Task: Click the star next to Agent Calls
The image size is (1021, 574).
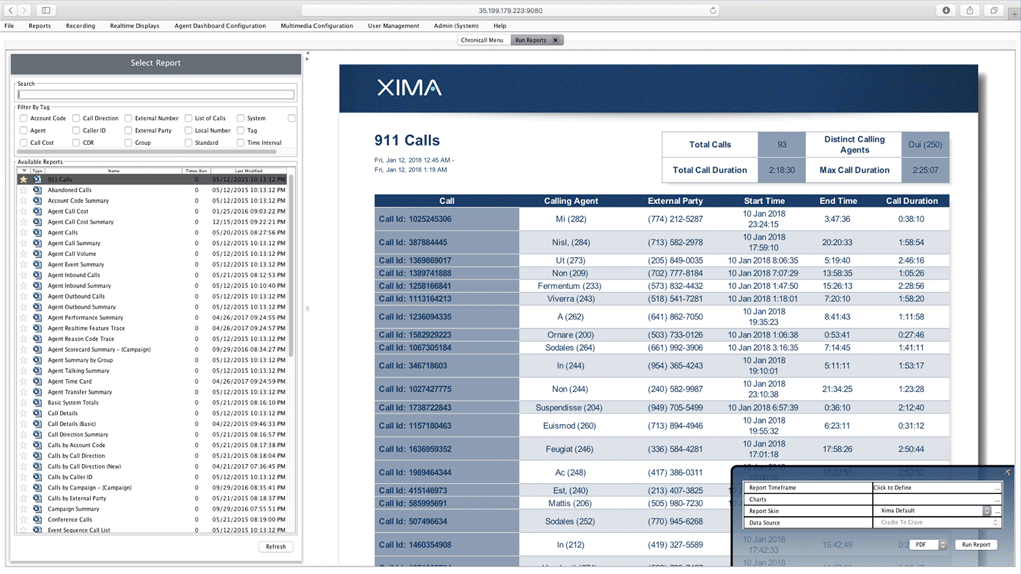Action: pyautogui.click(x=24, y=232)
